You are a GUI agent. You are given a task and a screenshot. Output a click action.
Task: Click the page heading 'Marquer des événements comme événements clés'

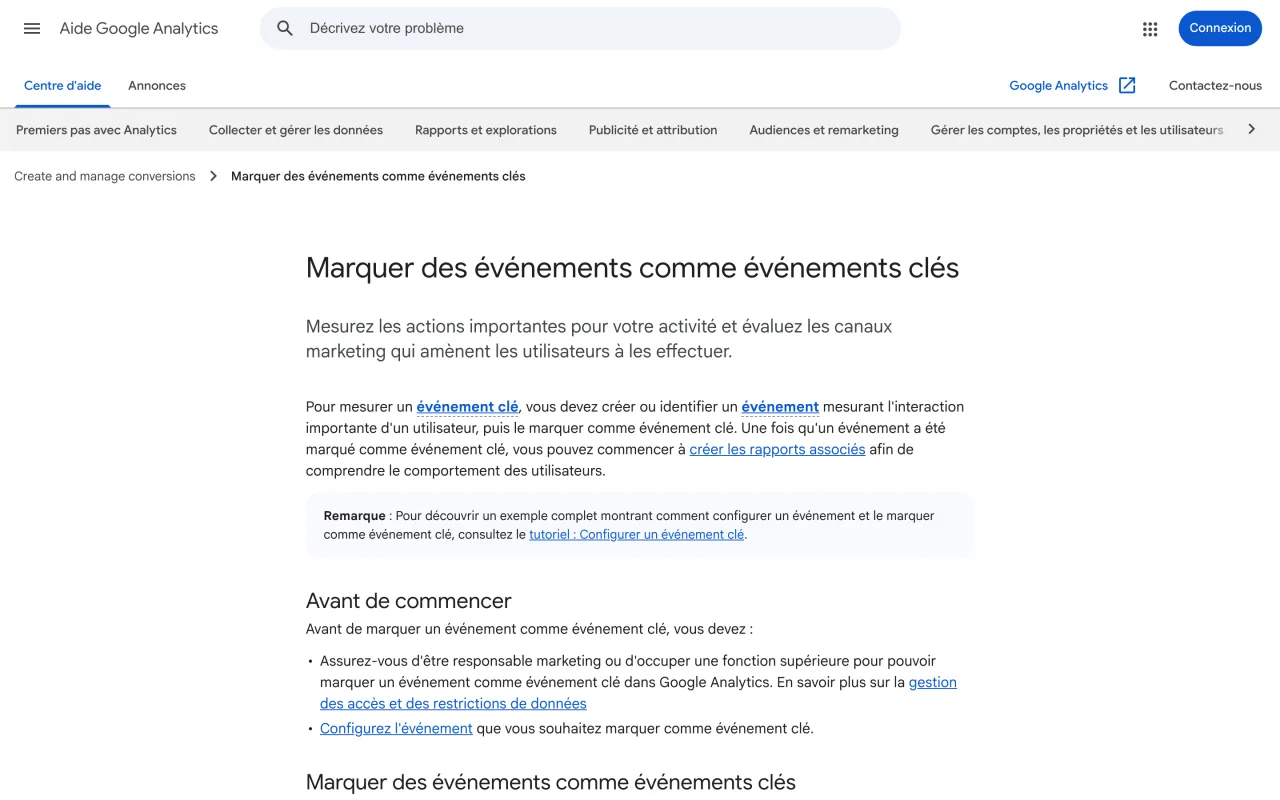click(x=632, y=268)
